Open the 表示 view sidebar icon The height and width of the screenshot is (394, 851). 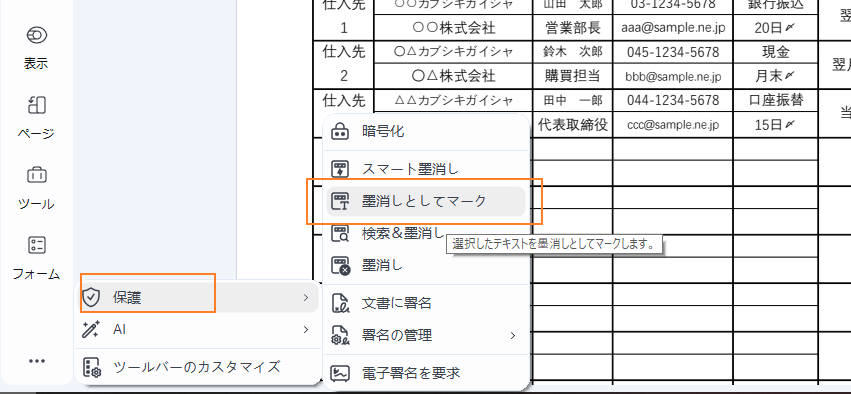[x=36, y=35]
